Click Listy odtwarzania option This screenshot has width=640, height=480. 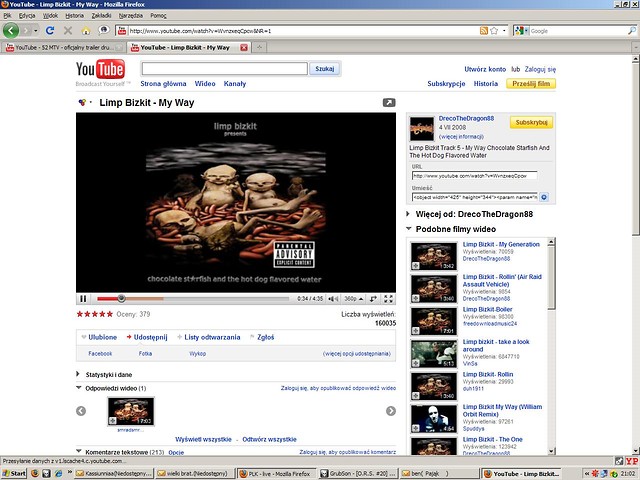tap(209, 337)
